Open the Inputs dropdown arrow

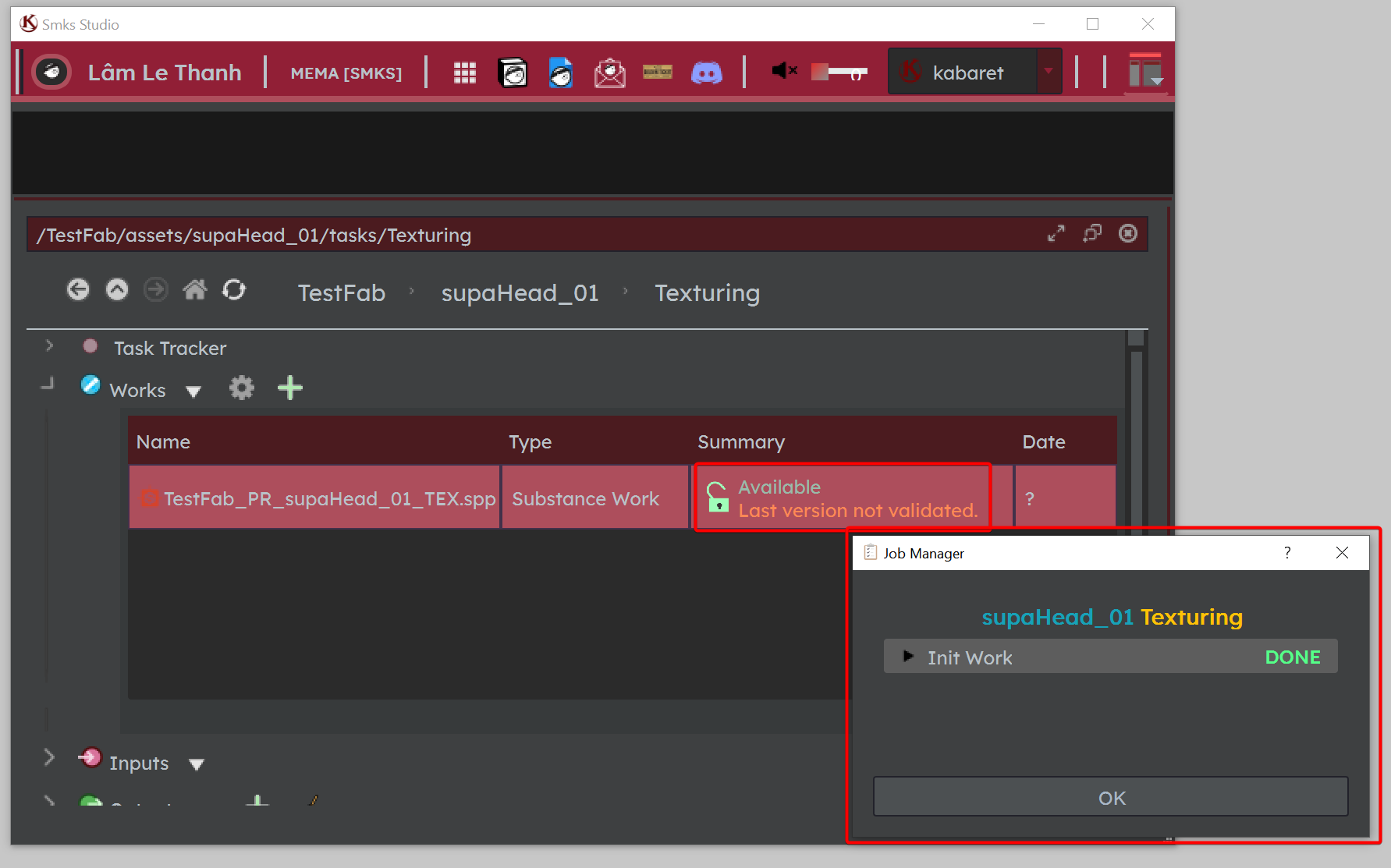tap(197, 765)
